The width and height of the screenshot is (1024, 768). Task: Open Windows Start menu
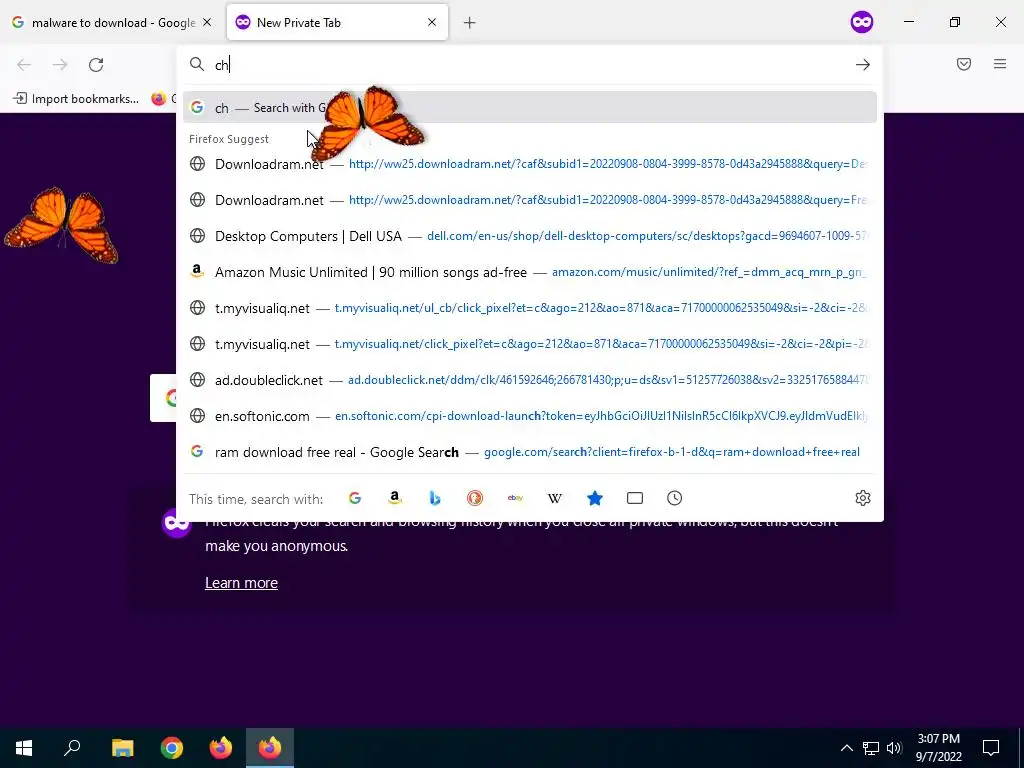[x=24, y=747]
